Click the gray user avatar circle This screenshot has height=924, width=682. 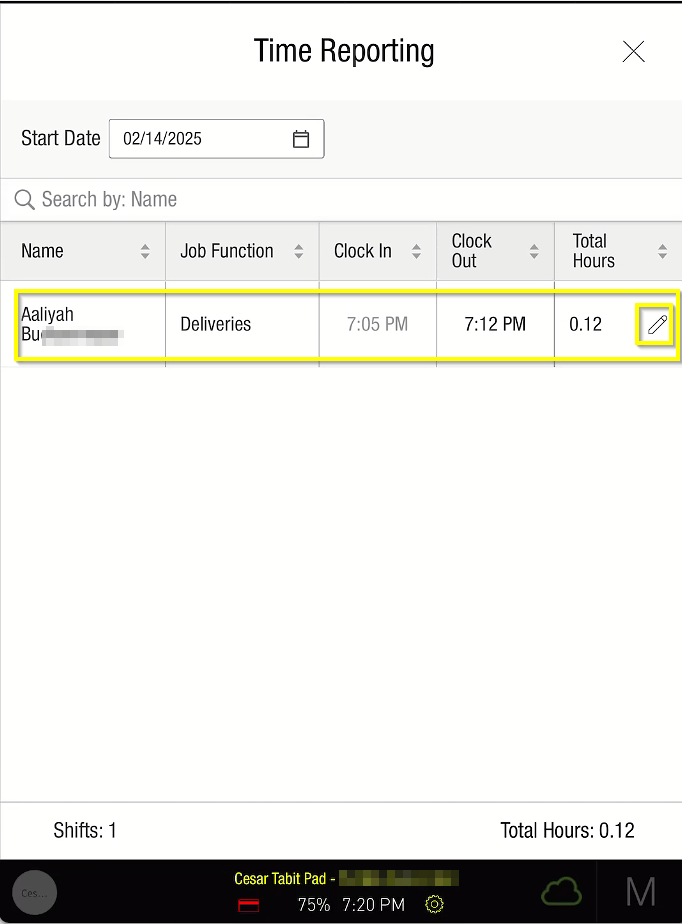click(34, 892)
